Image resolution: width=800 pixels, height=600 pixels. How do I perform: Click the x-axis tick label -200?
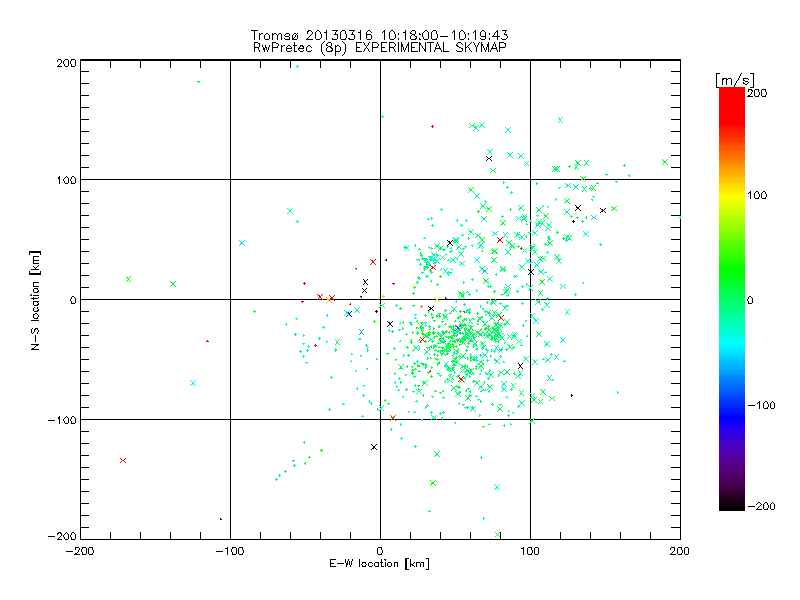coord(80,551)
